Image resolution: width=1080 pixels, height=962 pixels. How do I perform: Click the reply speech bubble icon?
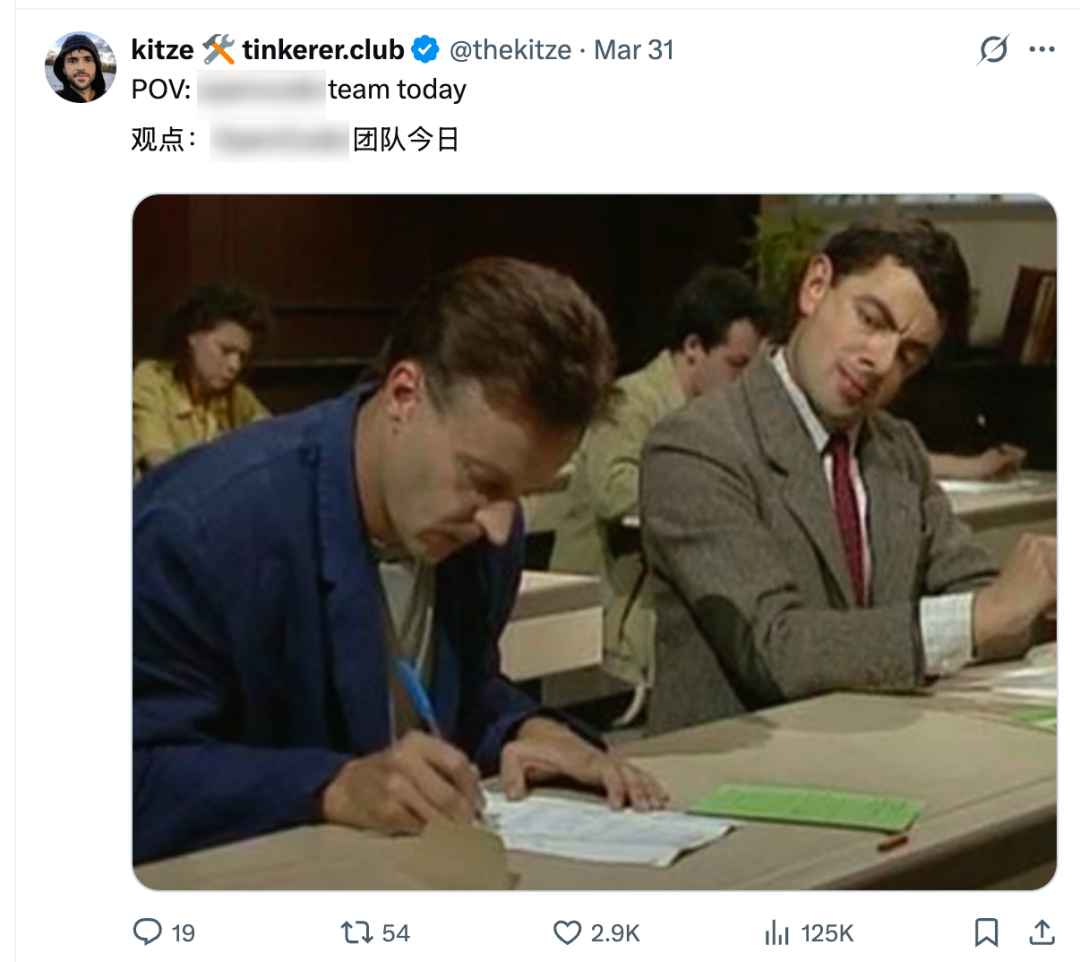[x=148, y=933]
